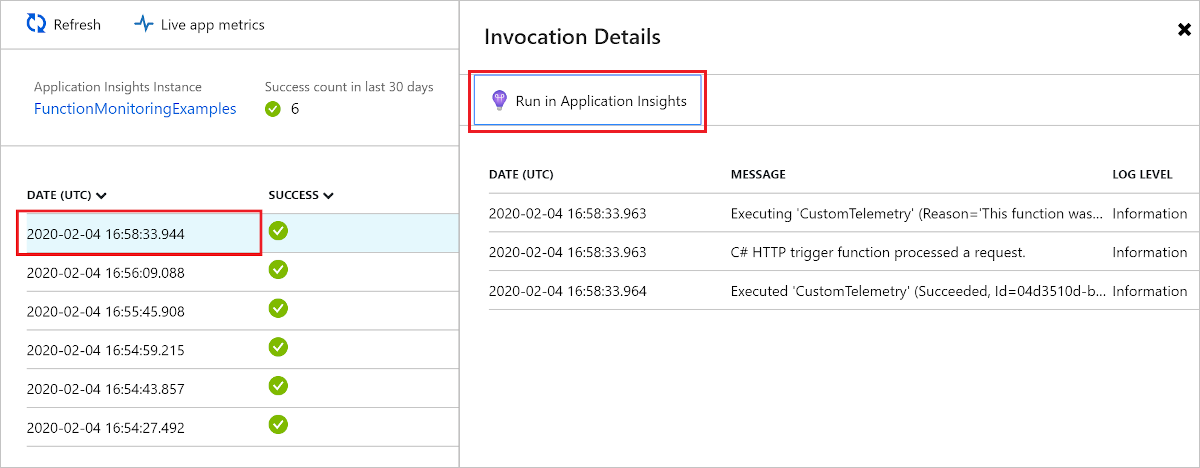Image resolution: width=1200 pixels, height=468 pixels.
Task: Click the Live app metrics pulse icon
Action: [x=143, y=24]
